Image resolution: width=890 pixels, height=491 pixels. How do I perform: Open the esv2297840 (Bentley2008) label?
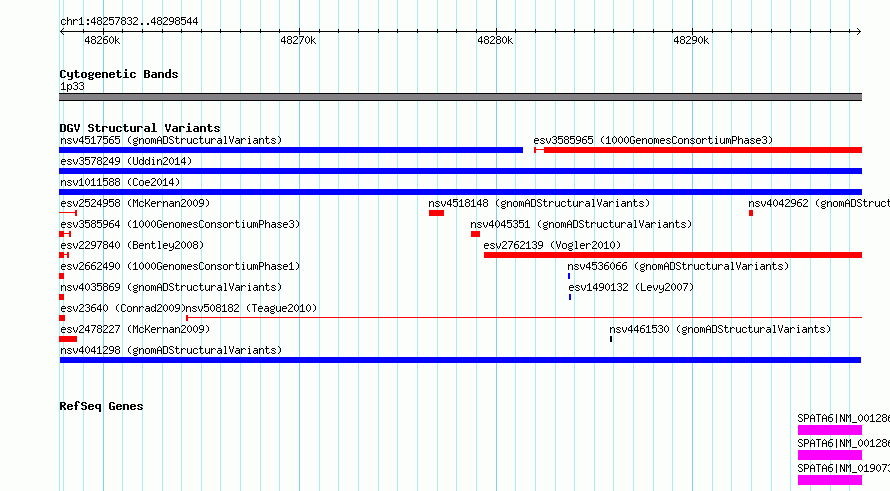click(x=132, y=245)
